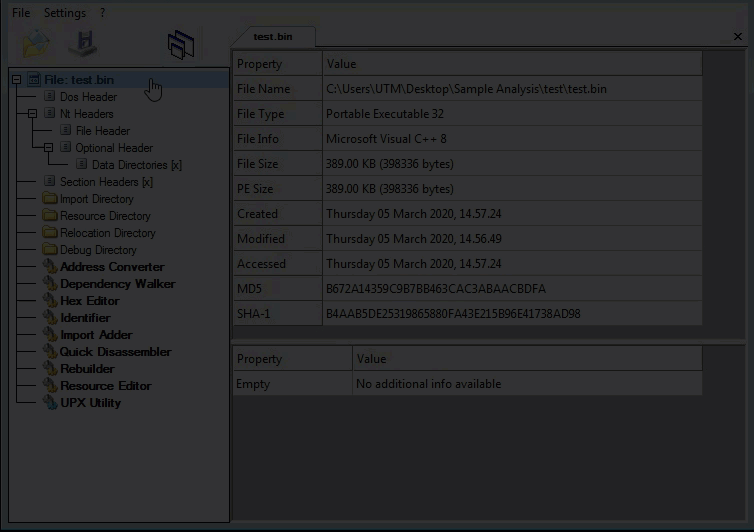
Task: Click the Debug Directory folder icon
Action: 50,249
